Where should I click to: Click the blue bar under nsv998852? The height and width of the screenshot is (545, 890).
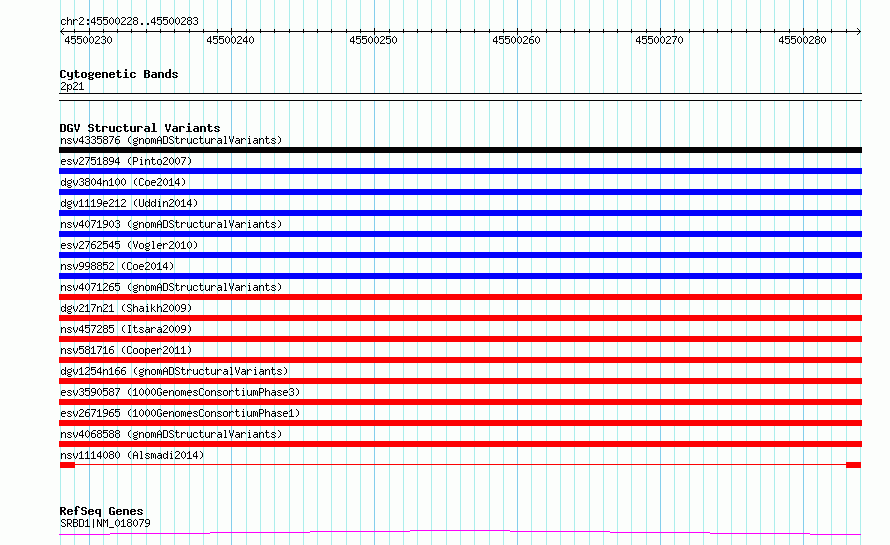point(460,276)
